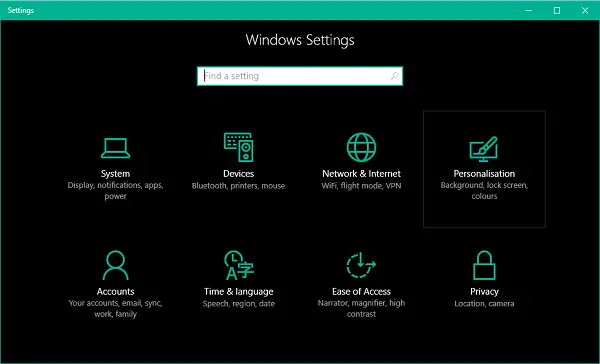
Task: Click 'Bluetooth, printers, mouse' description
Action: point(238,186)
